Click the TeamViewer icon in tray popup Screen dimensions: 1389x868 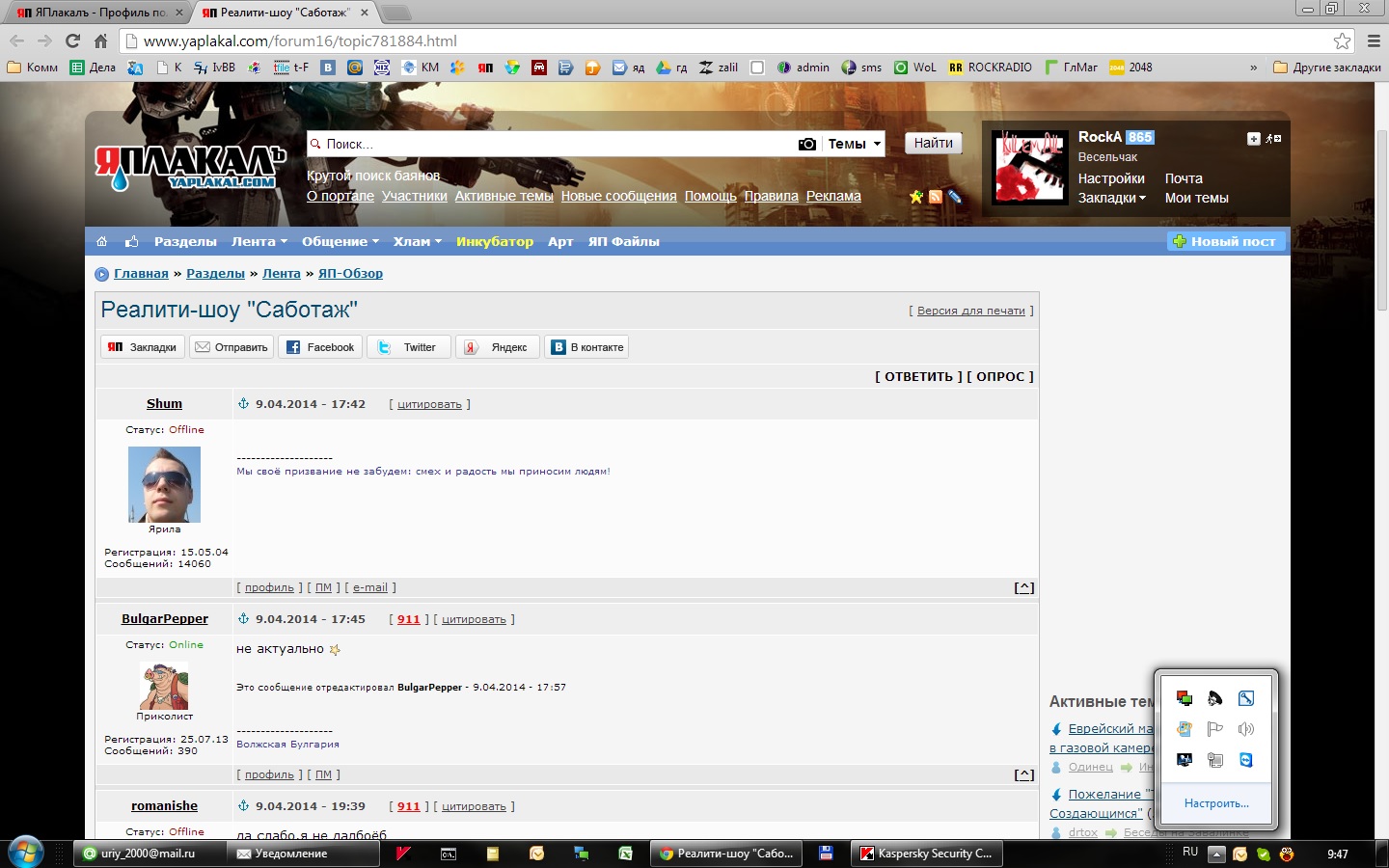tap(1246, 760)
